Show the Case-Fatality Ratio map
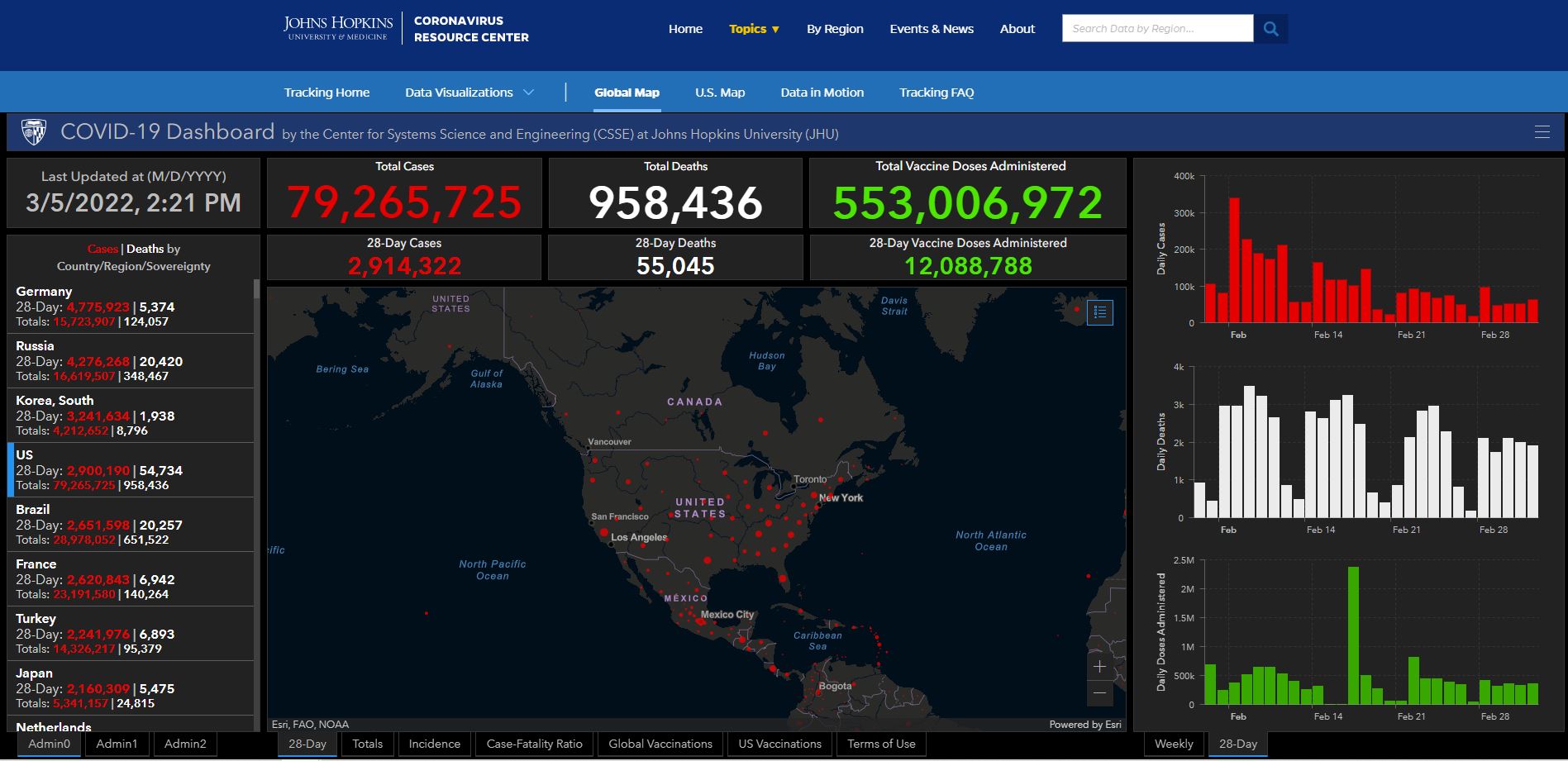 (534, 744)
